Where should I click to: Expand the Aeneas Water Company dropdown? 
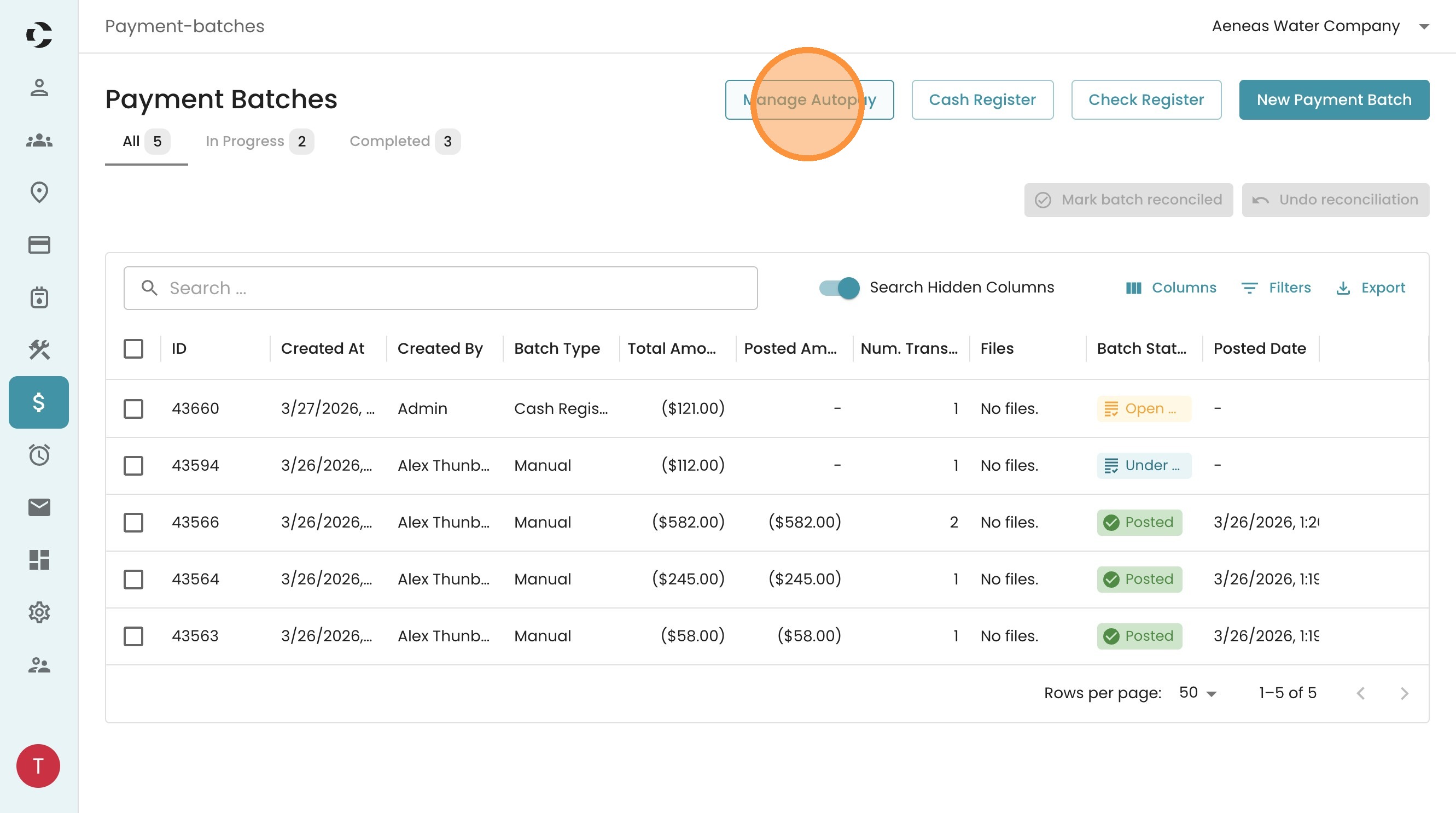coord(1423,27)
